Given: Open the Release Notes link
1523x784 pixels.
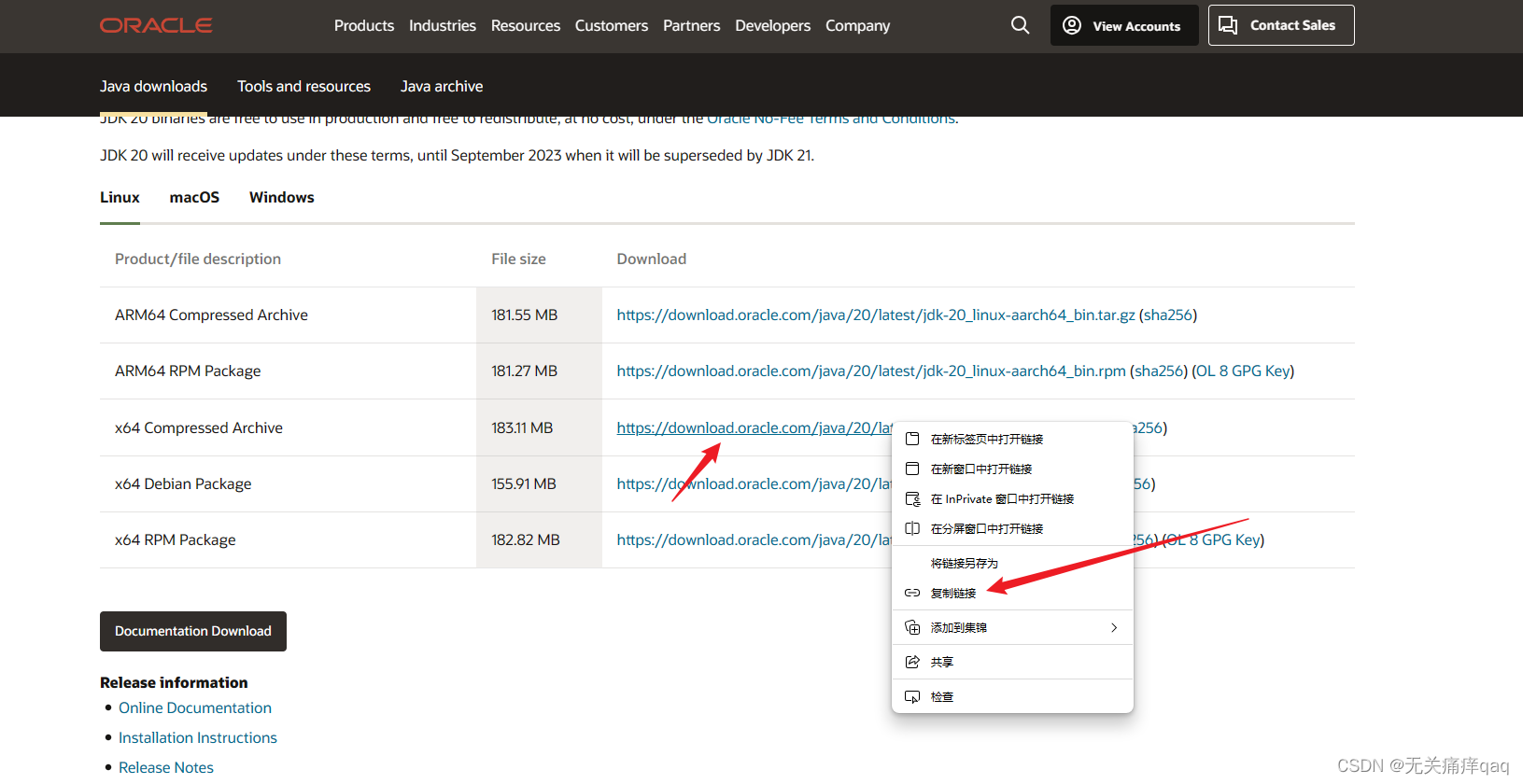Looking at the screenshot, I should [166, 767].
